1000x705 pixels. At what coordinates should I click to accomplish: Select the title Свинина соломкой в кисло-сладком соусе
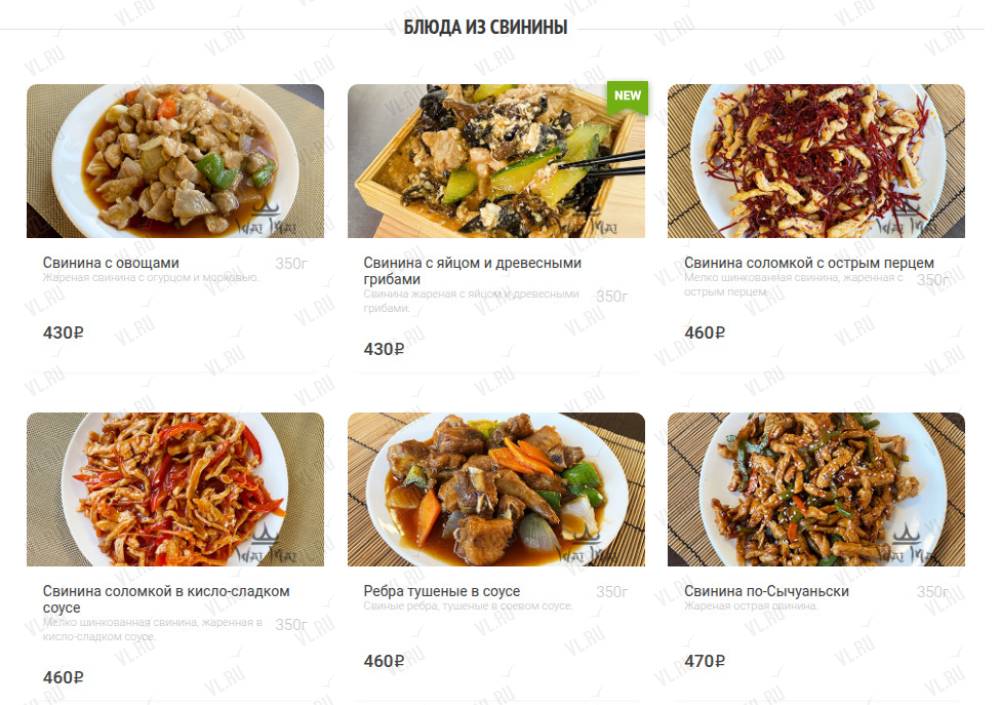pyautogui.click(x=166, y=599)
